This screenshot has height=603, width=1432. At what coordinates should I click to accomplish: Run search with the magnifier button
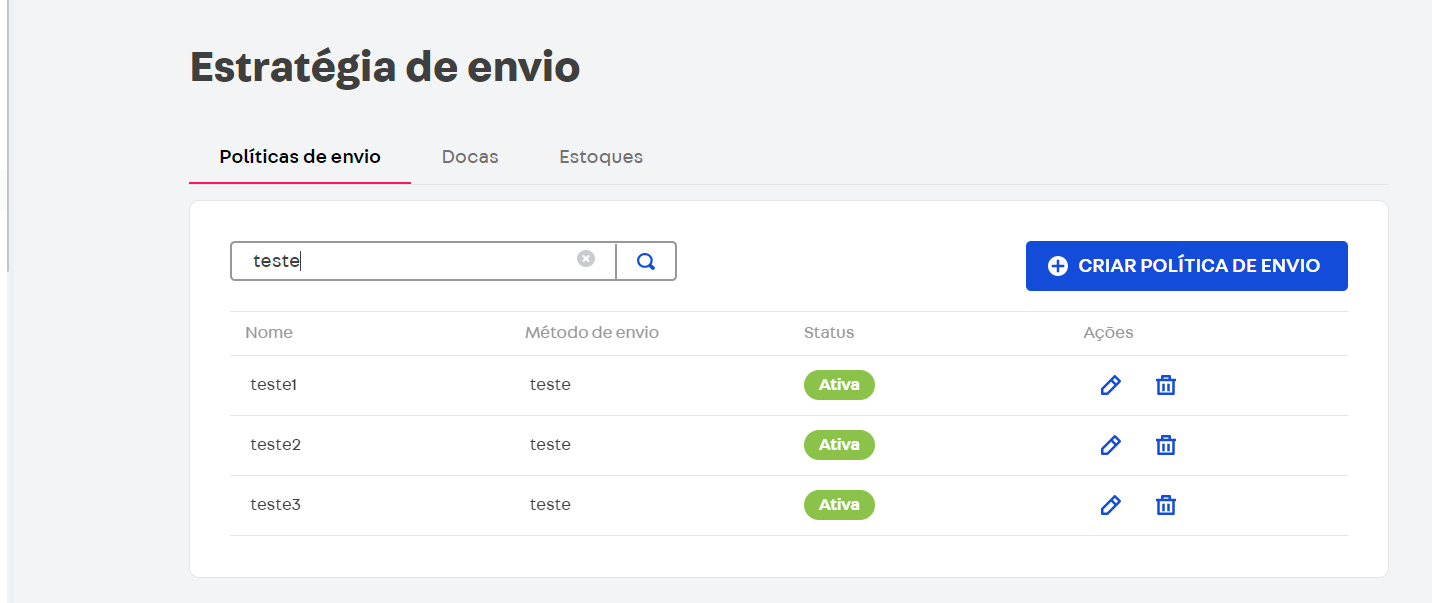tap(646, 261)
